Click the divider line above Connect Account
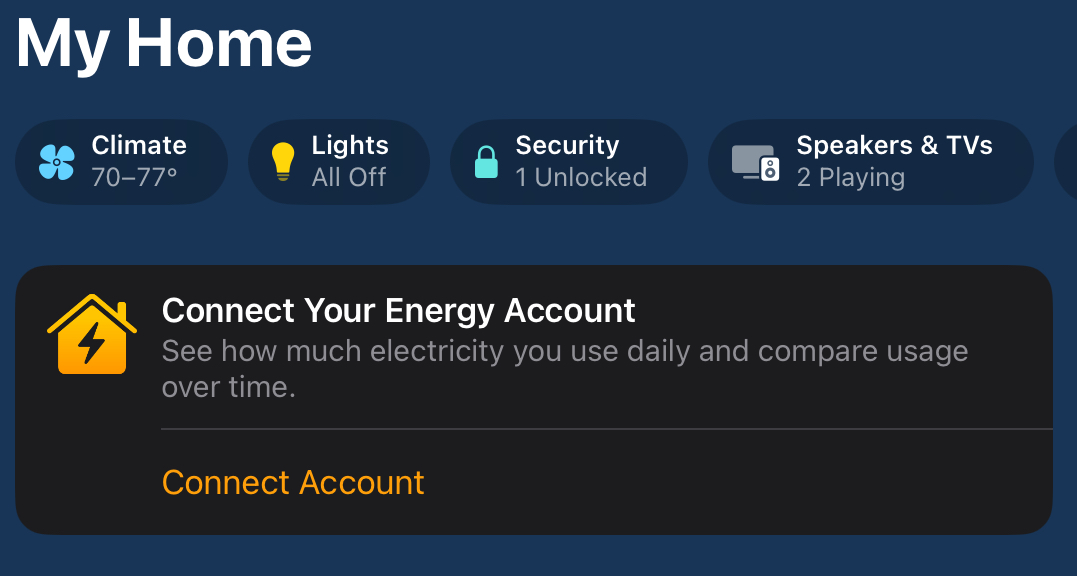1077x576 pixels. pos(606,429)
